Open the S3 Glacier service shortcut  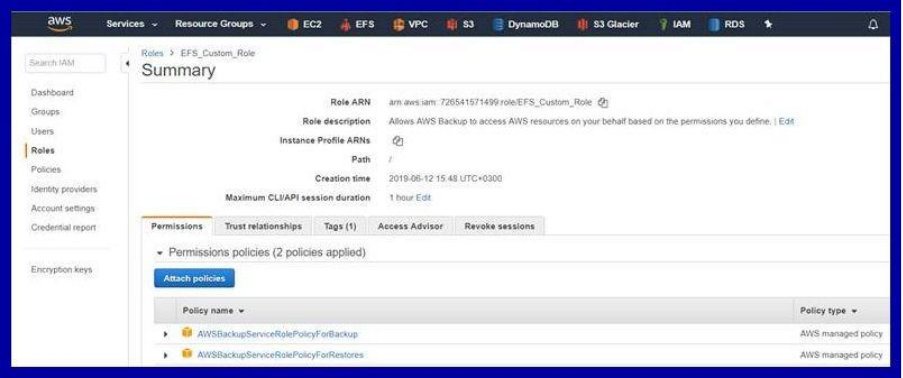tap(608, 24)
